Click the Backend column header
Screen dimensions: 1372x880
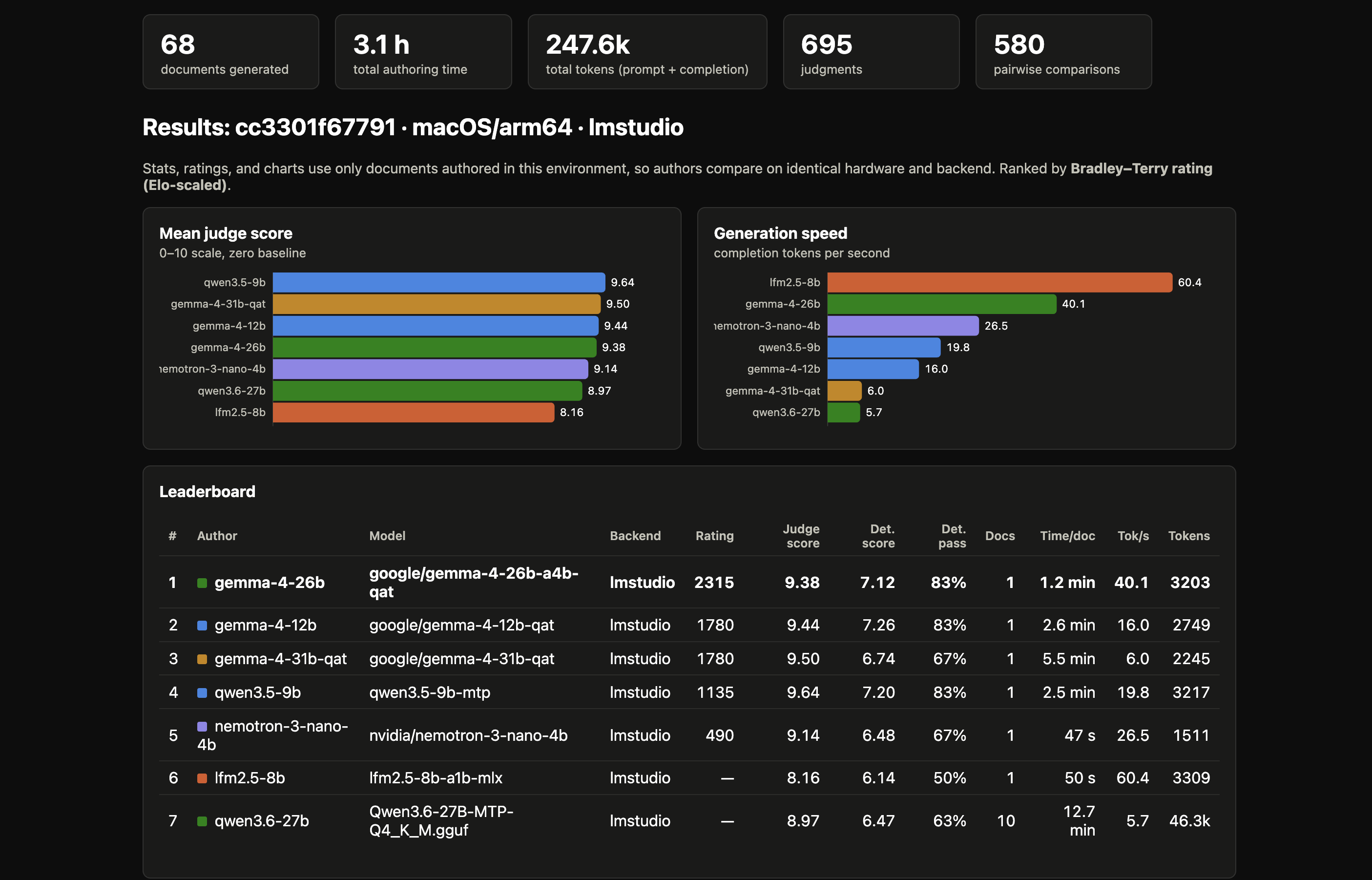pos(635,536)
